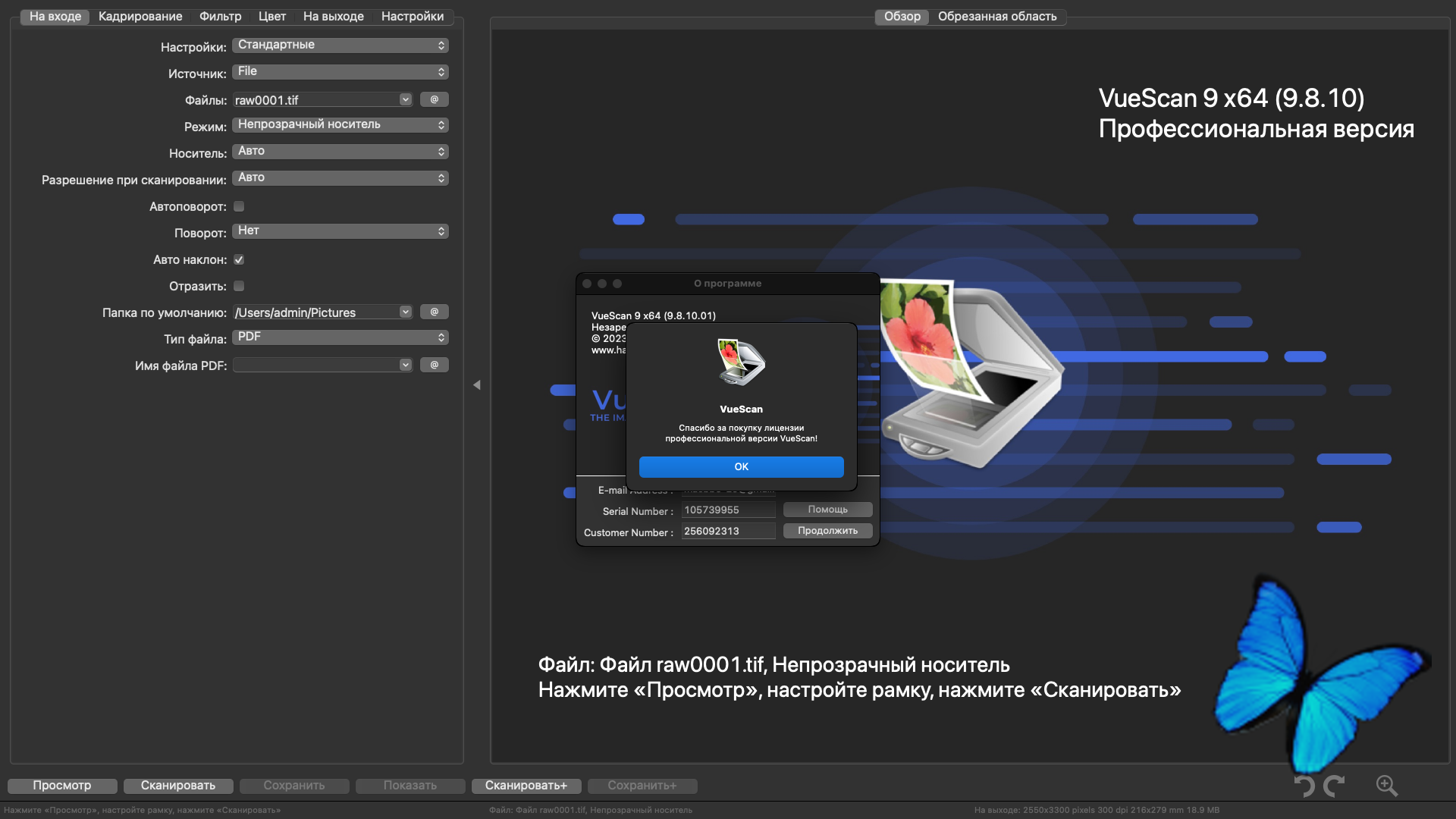The width and height of the screenshot is (1456, 819).
Task: Click the Serial Number input field
Action: coord(728,510)
